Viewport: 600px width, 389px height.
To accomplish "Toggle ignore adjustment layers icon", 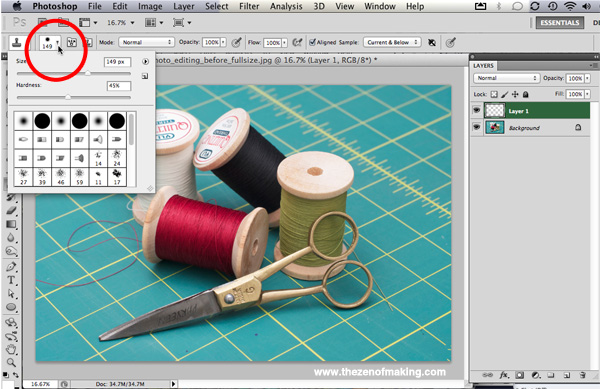I will click(x=432, y=42).
